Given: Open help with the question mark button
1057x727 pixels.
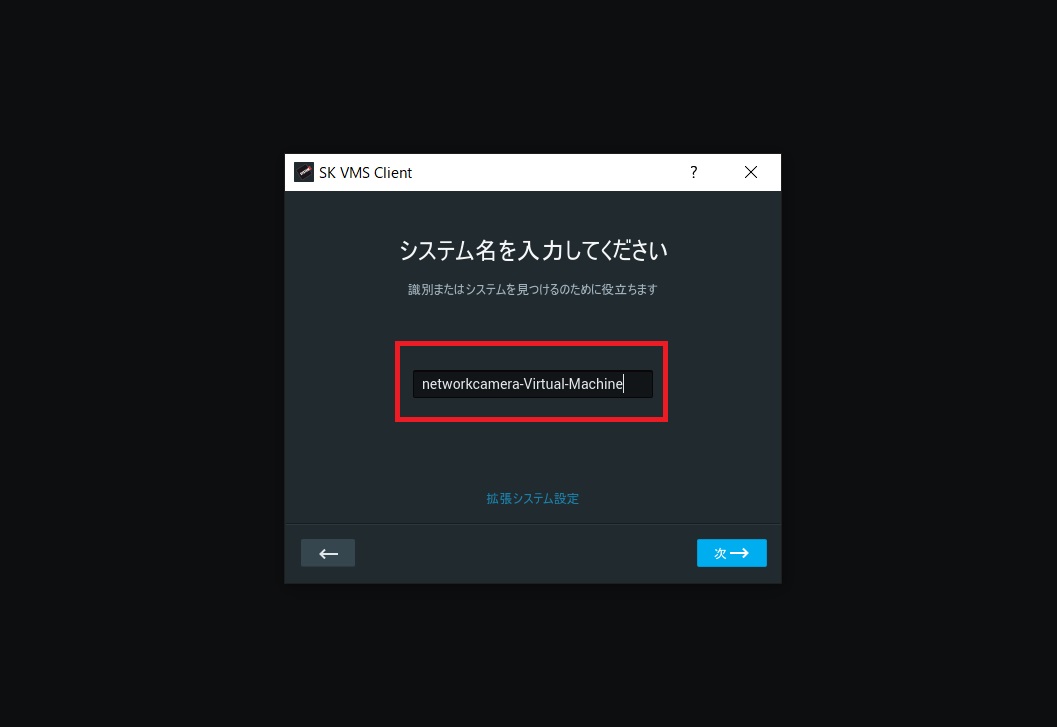Looking at the screenshot, I should click(694, 172).
